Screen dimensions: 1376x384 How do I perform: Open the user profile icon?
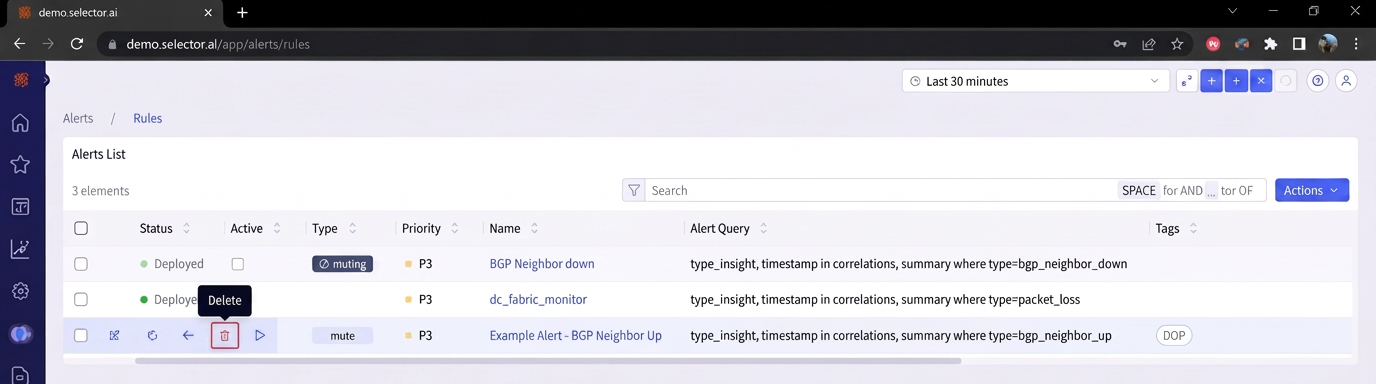1346,81
